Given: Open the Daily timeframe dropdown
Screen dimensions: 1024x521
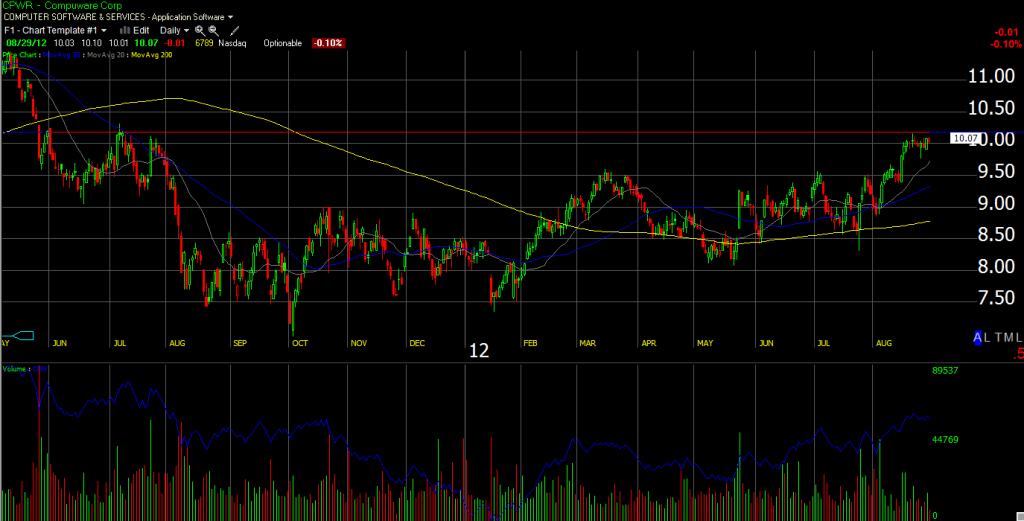Looking at the screenshot, I should pos(174,31).
